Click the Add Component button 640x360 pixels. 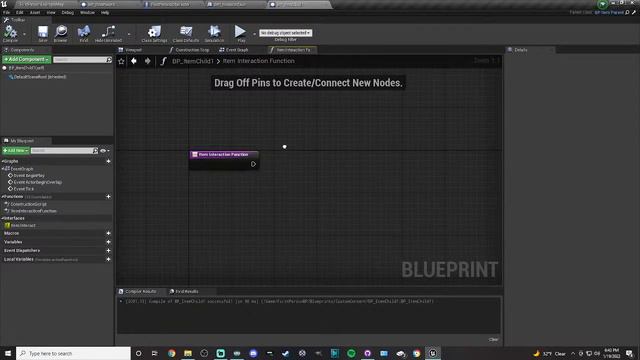click(27, 59)
